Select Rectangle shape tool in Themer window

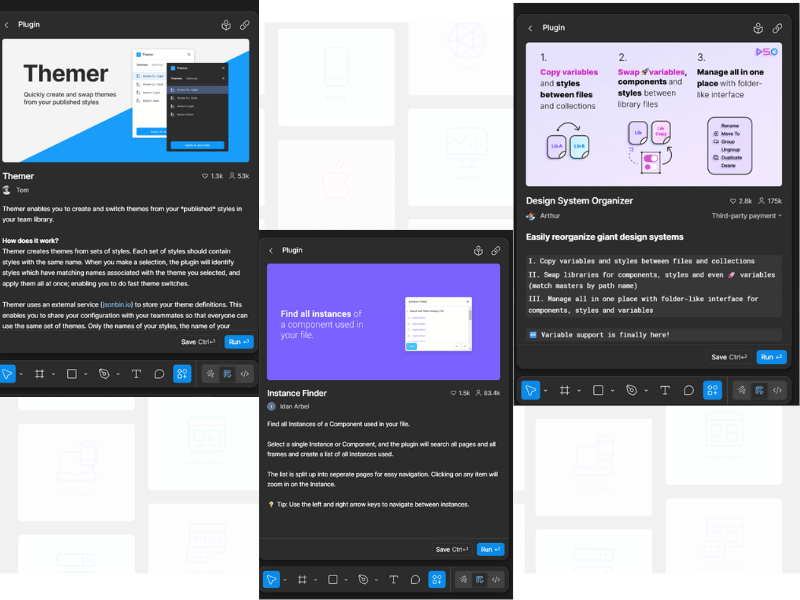click(72, 374)
